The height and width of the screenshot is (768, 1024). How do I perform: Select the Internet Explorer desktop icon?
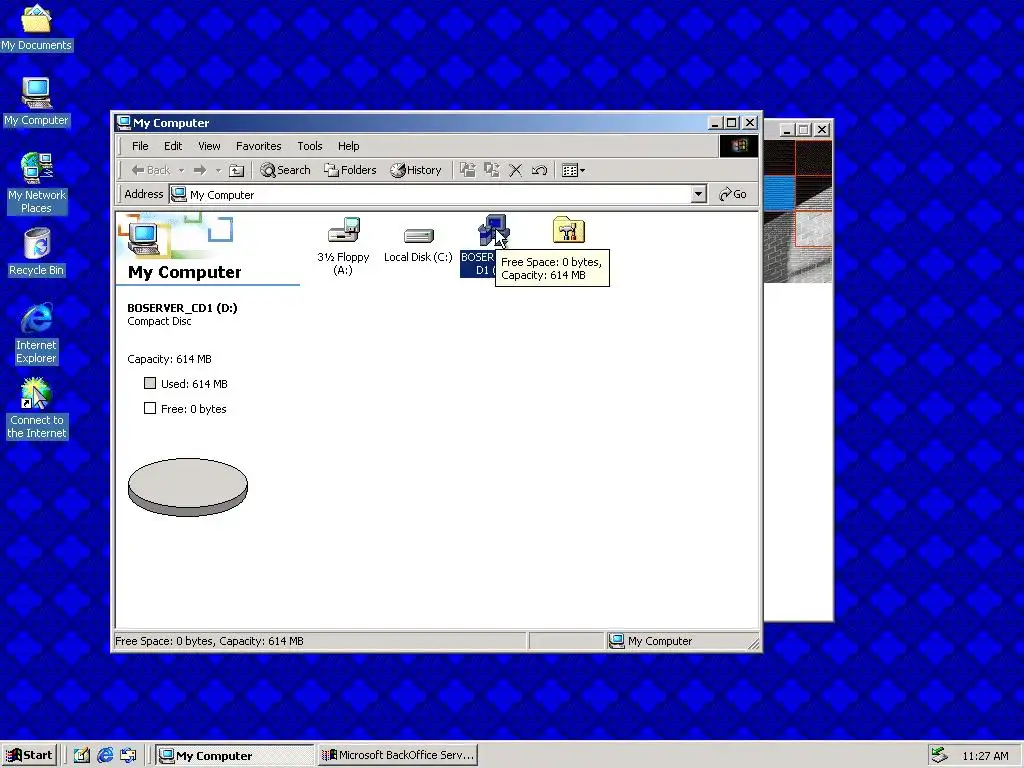[x=37, y=333]
